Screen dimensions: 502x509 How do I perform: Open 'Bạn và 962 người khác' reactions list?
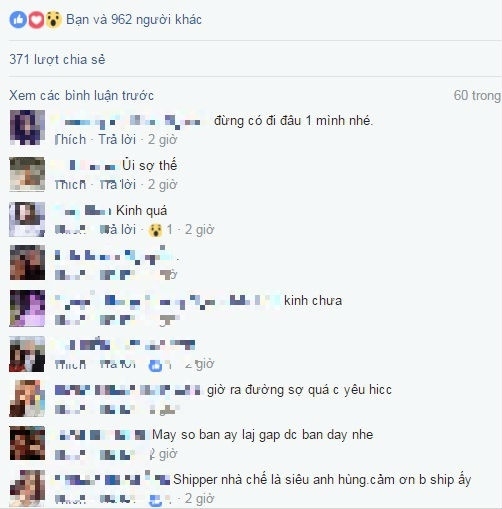coord(134,20)
